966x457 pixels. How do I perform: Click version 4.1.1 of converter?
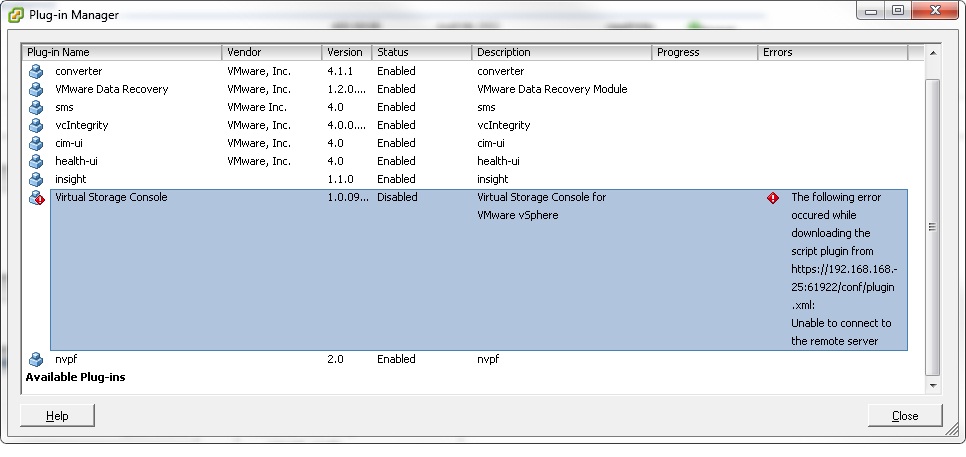[339, 71]
